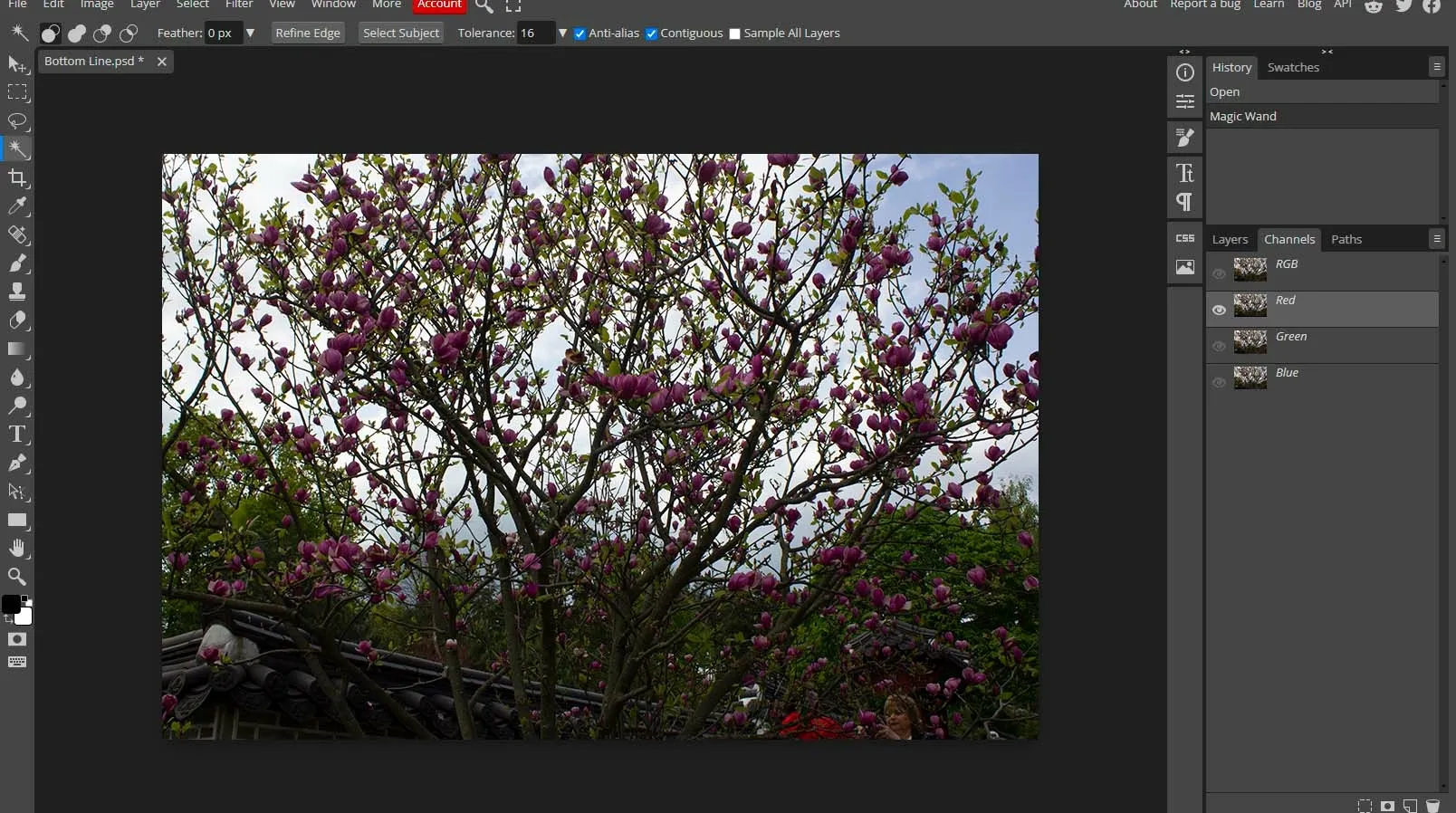
Task: Open the Feather value dropdown arrow
Action: pos(251,33)
